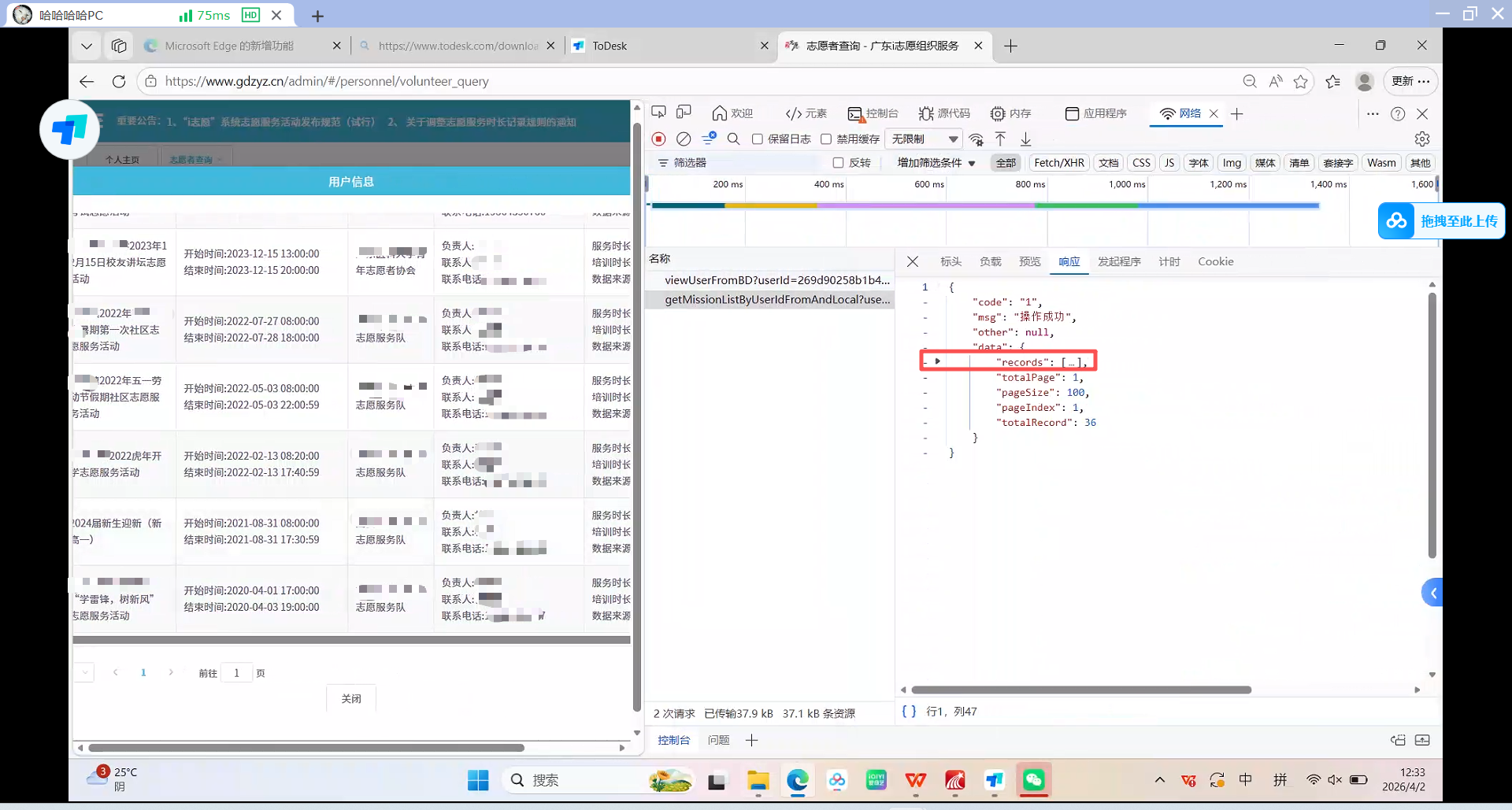The image size is (1512, 810).
Task: Switch to the ToDesk browser tab
Action: click(669, 46)
